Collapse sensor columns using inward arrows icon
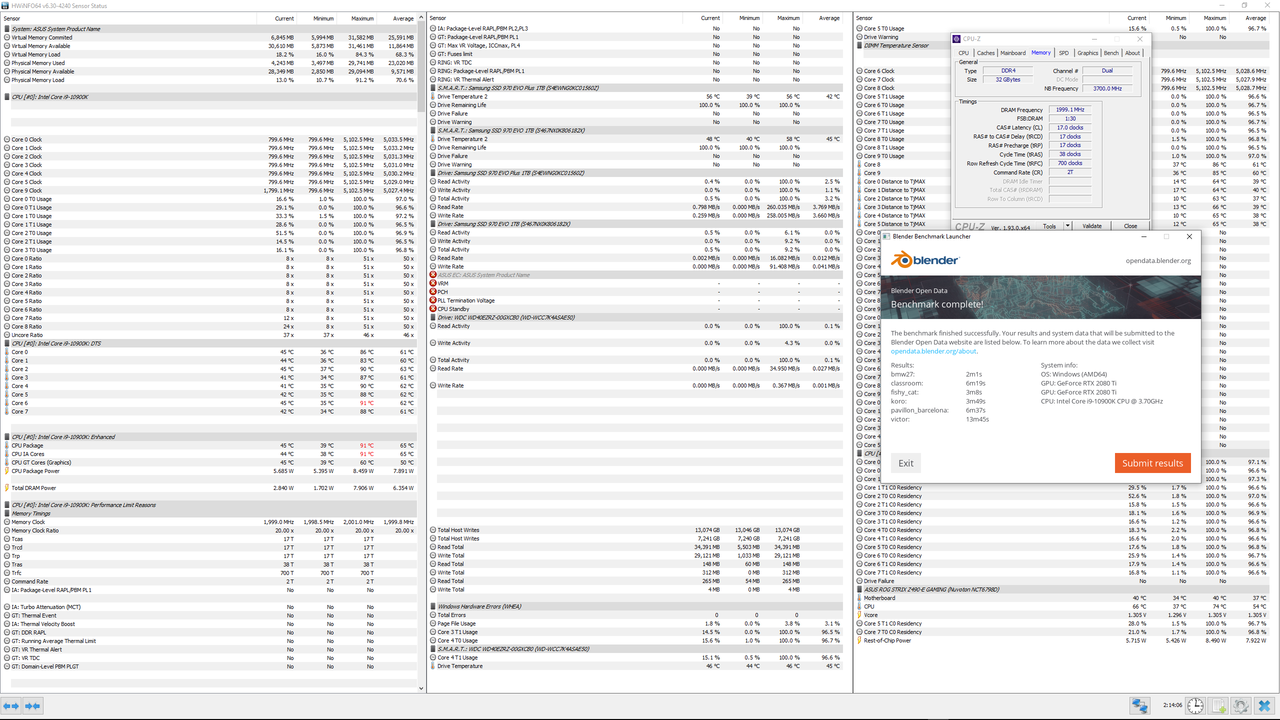The height and width of the screenshot is (720, 1280). click(32, 706)
